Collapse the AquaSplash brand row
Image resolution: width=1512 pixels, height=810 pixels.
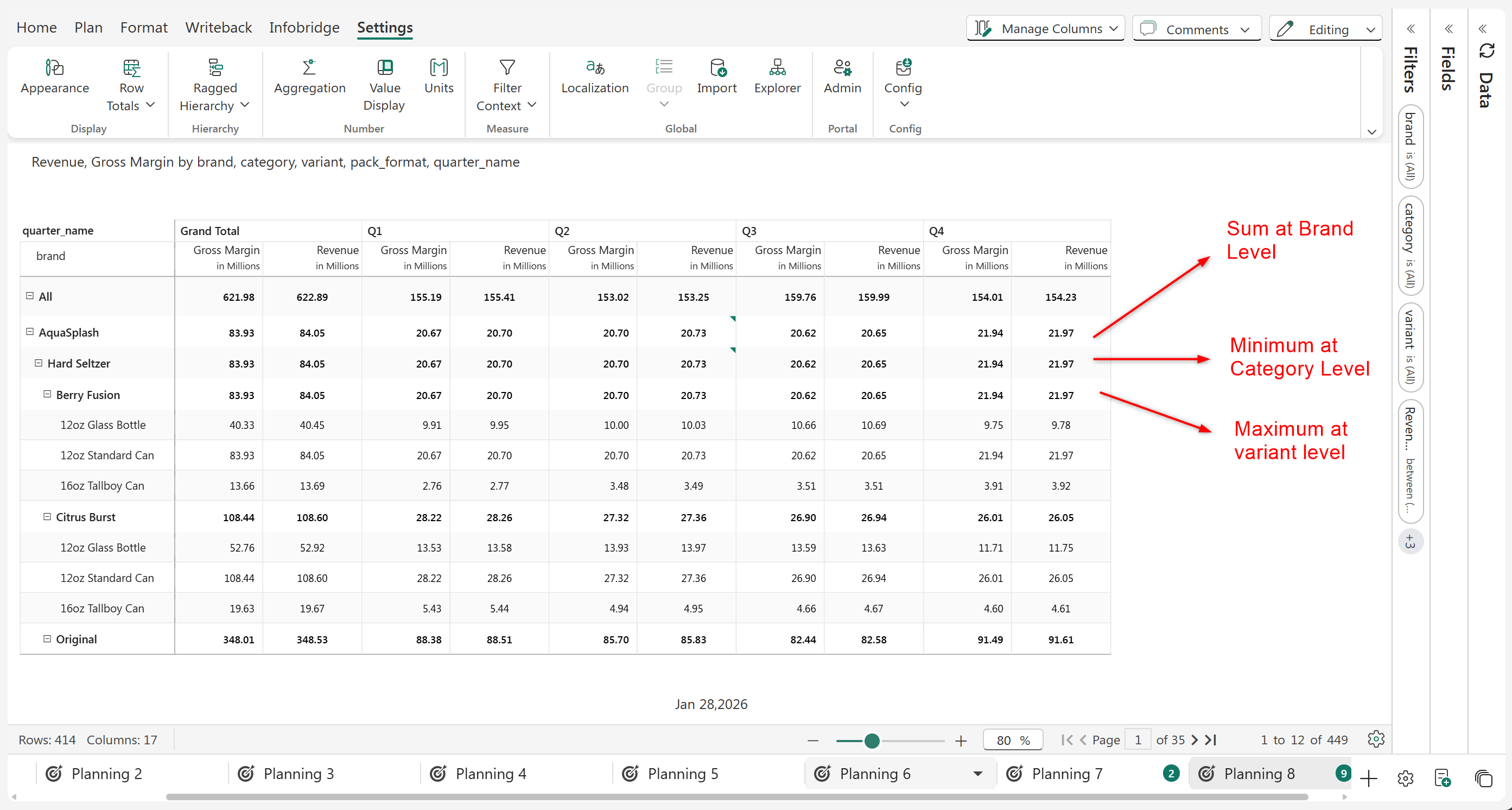click(x=30, y=332)
